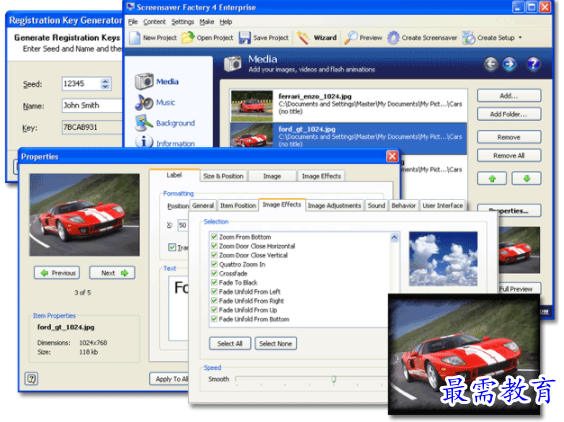Click the Name field John Smith

point(92,105)
